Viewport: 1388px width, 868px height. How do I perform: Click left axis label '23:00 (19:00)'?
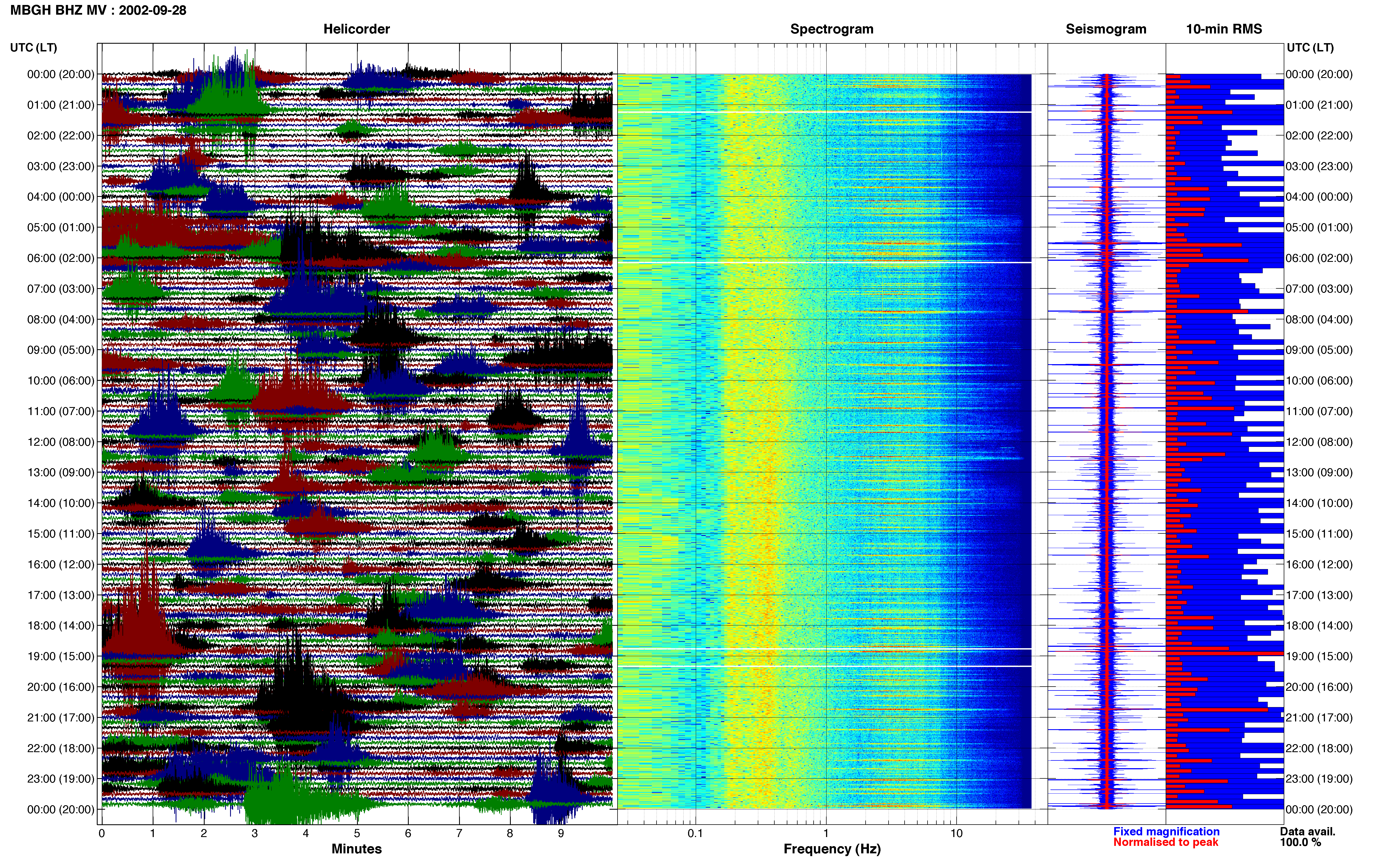point(61,779)
